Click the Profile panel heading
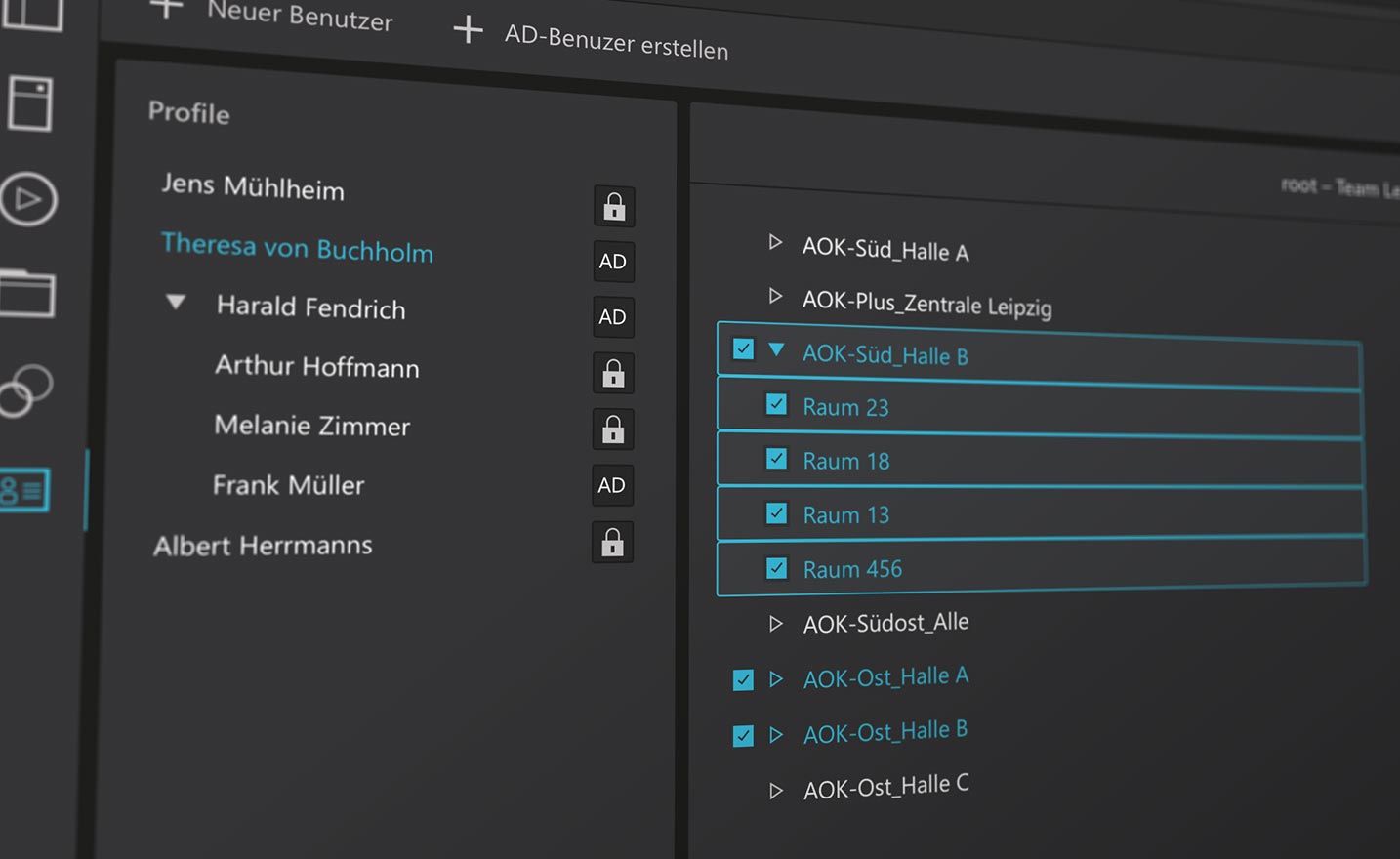Viewport: 1400px width, 859px height. [188, 112]
